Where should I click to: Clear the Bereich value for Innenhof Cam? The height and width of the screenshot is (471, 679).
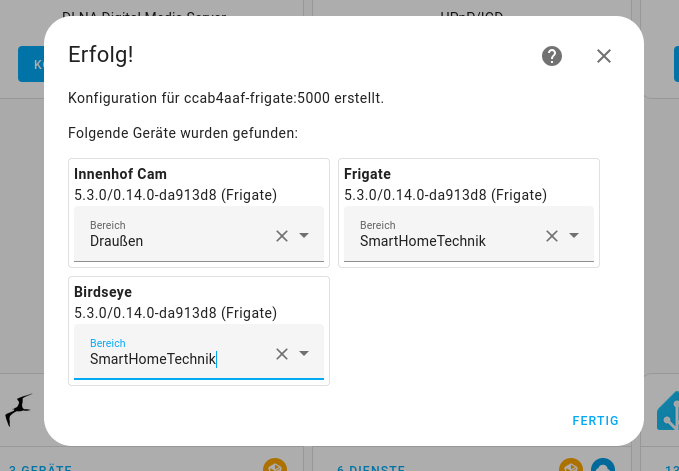coord(282,236)
